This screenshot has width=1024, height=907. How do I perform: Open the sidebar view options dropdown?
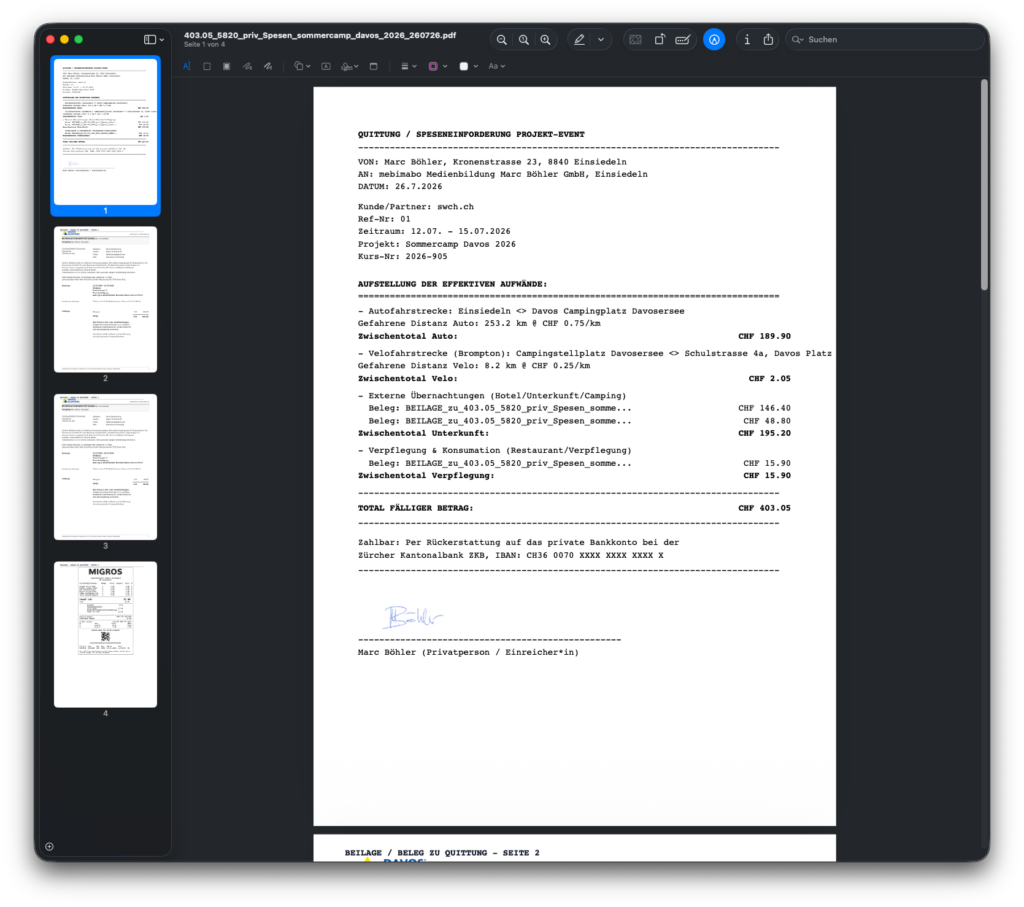point(154,40)
